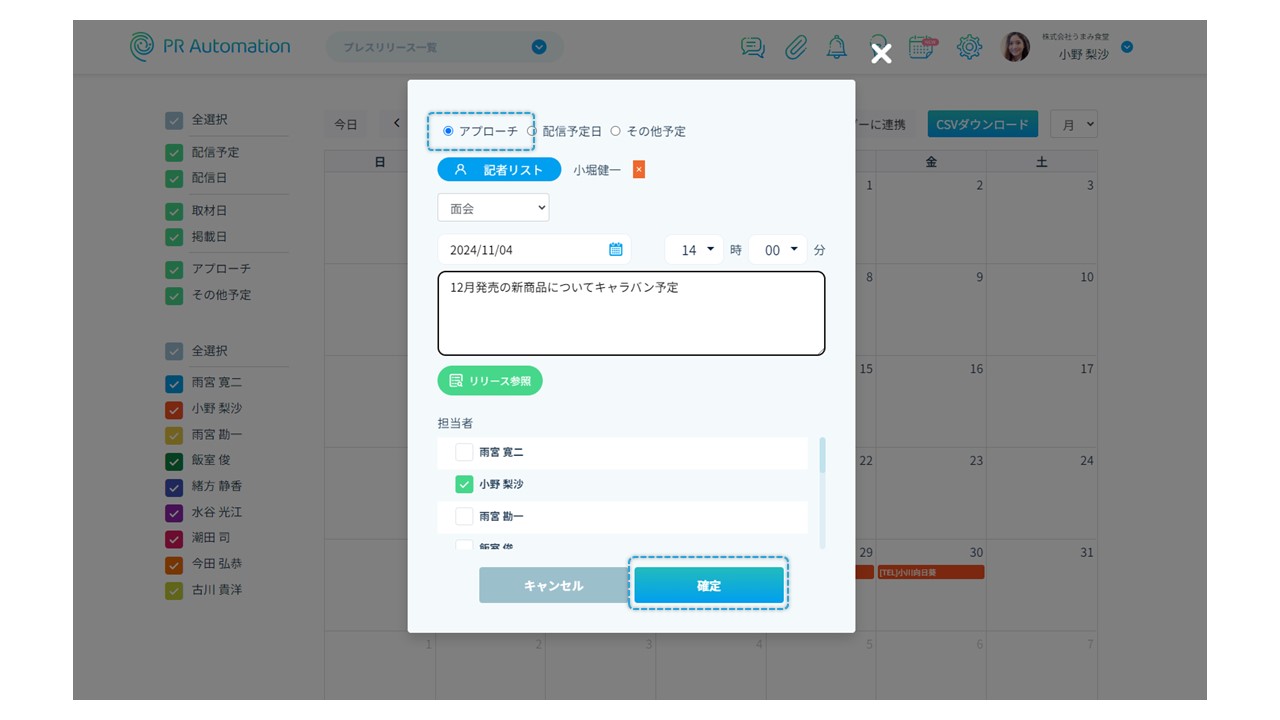Expand the minutes dropdown showing 00
The image size is (1280, 720).
(778, 250)
